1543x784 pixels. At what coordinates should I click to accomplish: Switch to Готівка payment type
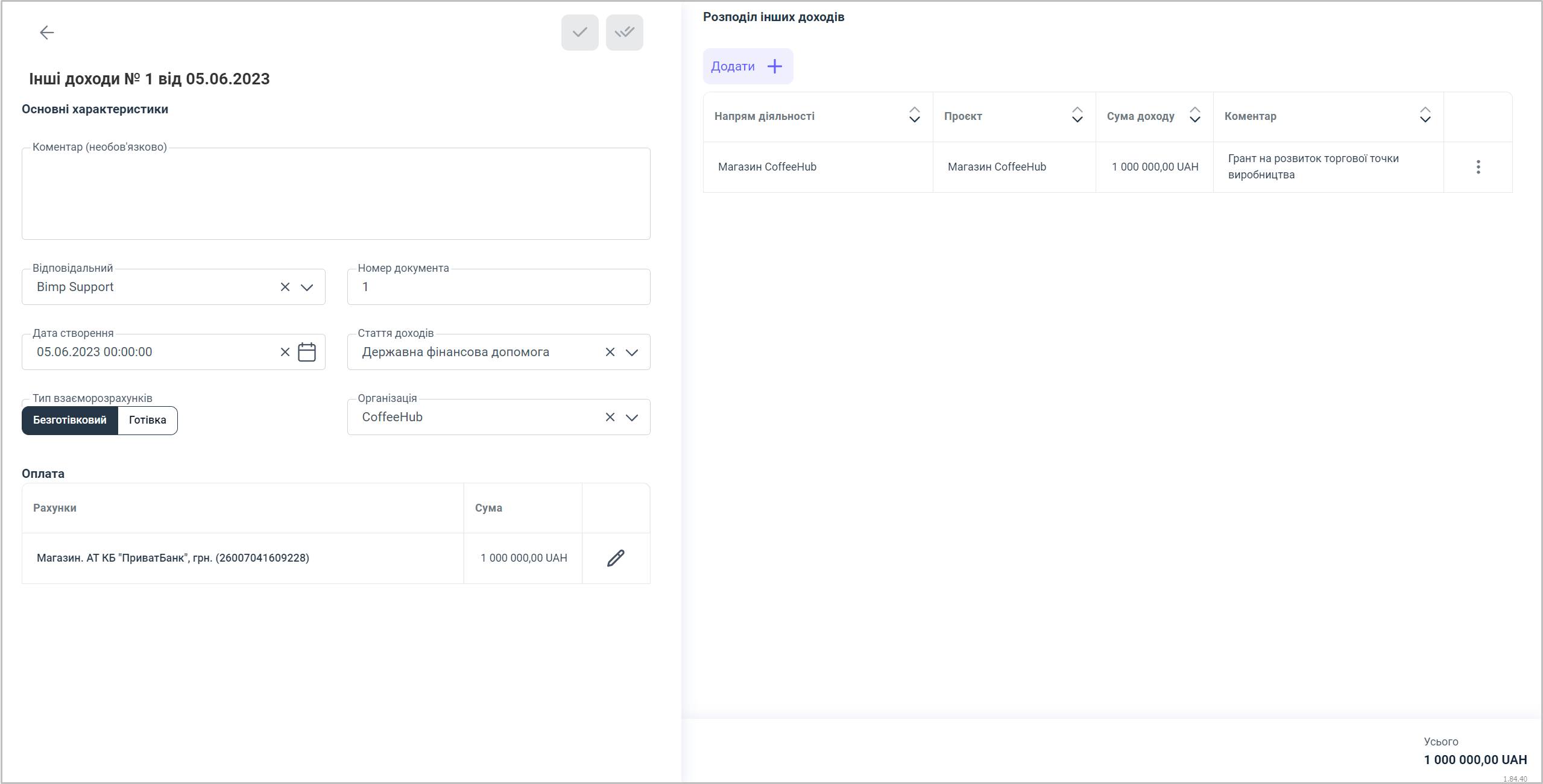147,420
